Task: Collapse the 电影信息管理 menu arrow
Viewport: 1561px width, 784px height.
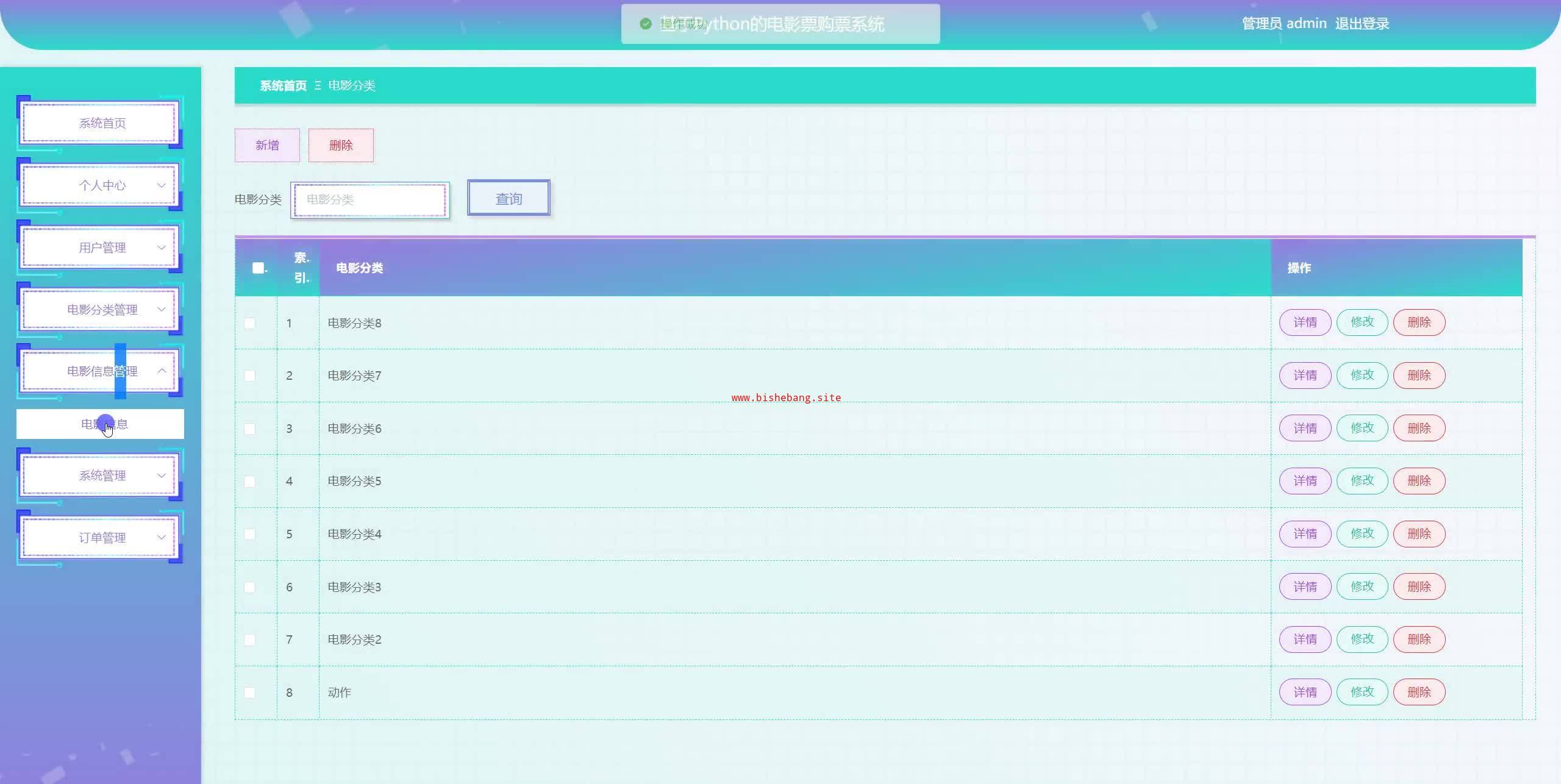Action: click(161, 371)
